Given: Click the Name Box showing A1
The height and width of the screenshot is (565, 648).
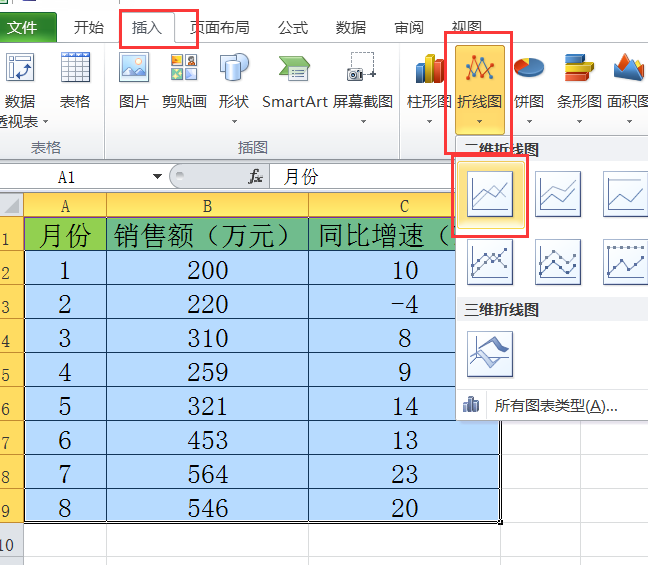Looking at the screenshot, I should pyautogui.click(x=74, y=177).
